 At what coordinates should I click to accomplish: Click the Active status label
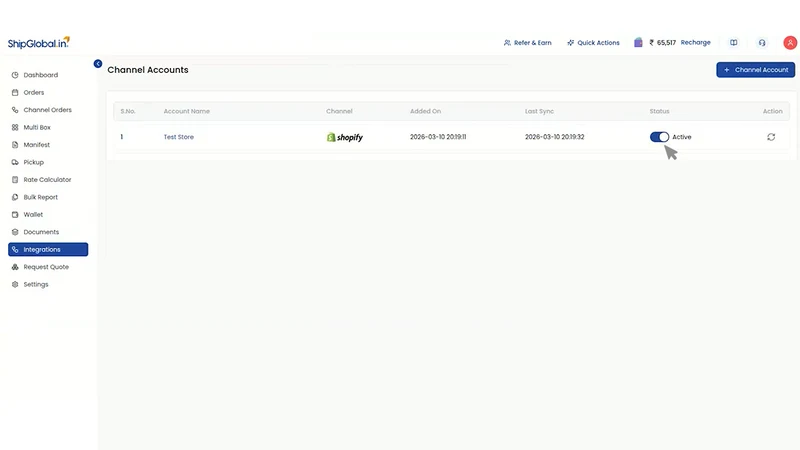click(682, 137)
